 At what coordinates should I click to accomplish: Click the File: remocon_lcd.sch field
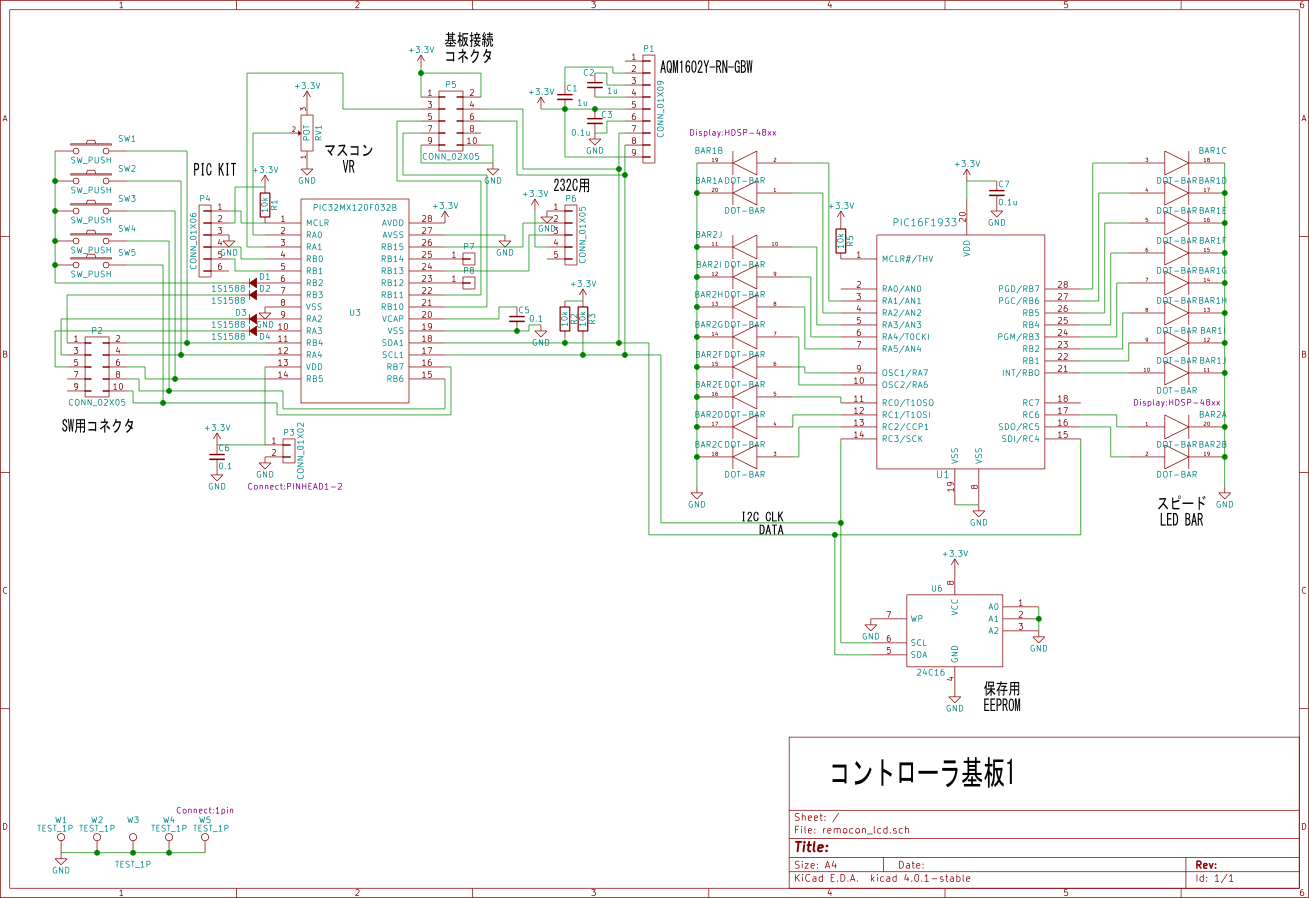pos(851,829)
